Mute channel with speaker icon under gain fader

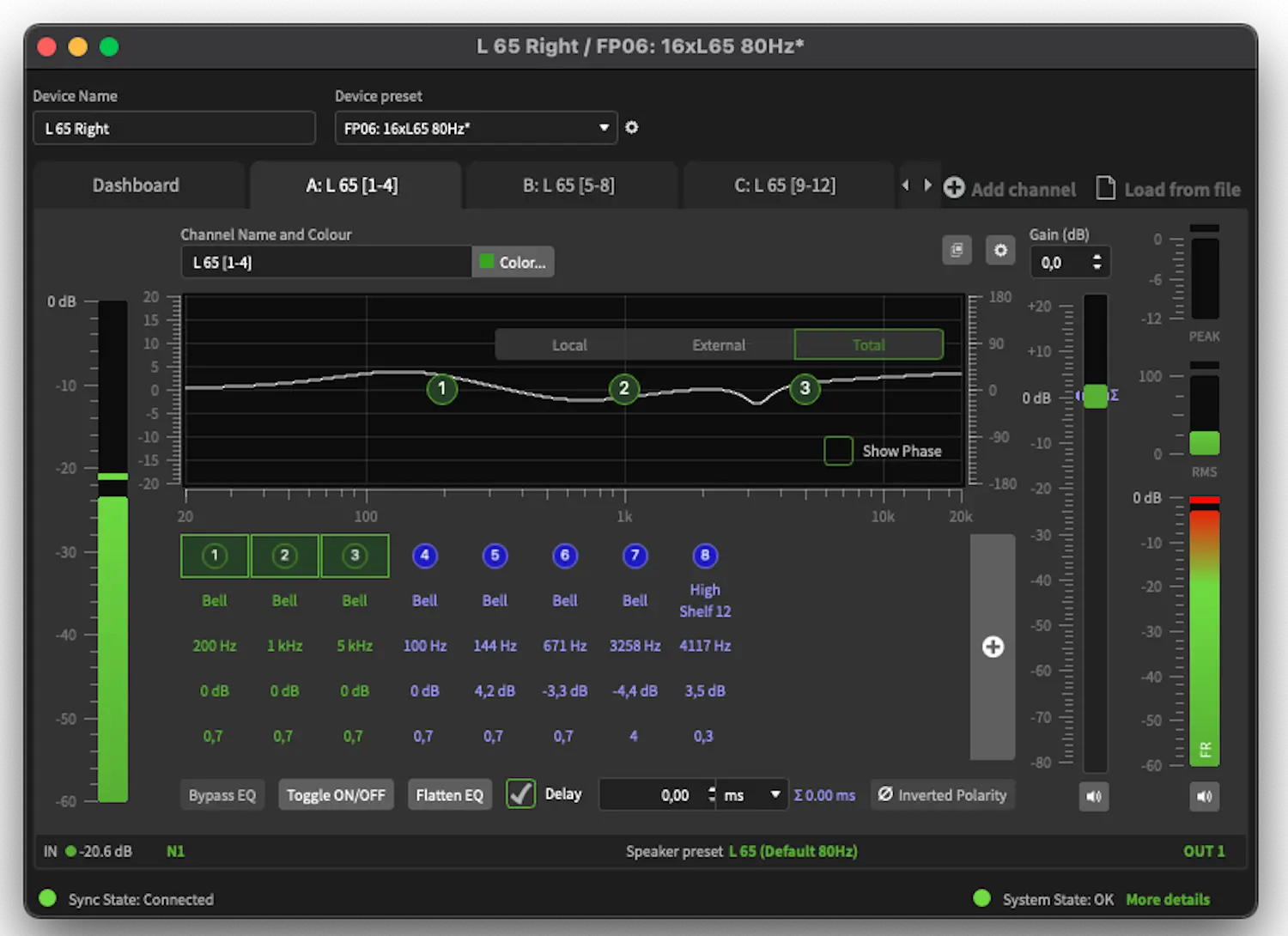tap(1094, 796)
